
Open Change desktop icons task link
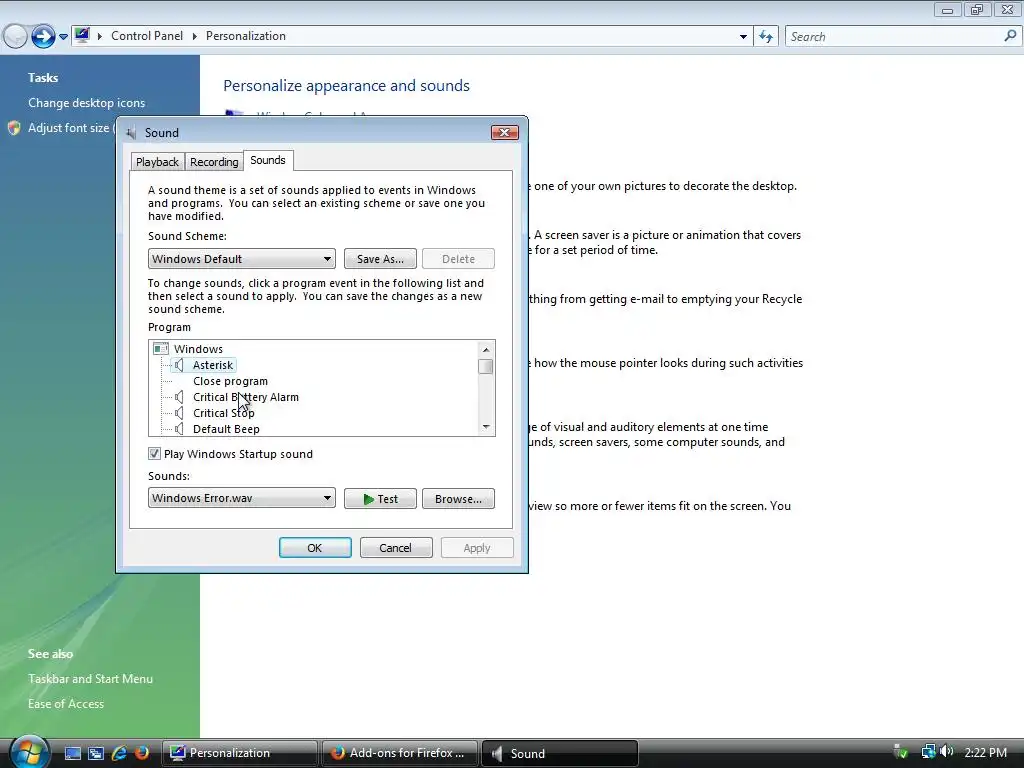coord(86,103)
